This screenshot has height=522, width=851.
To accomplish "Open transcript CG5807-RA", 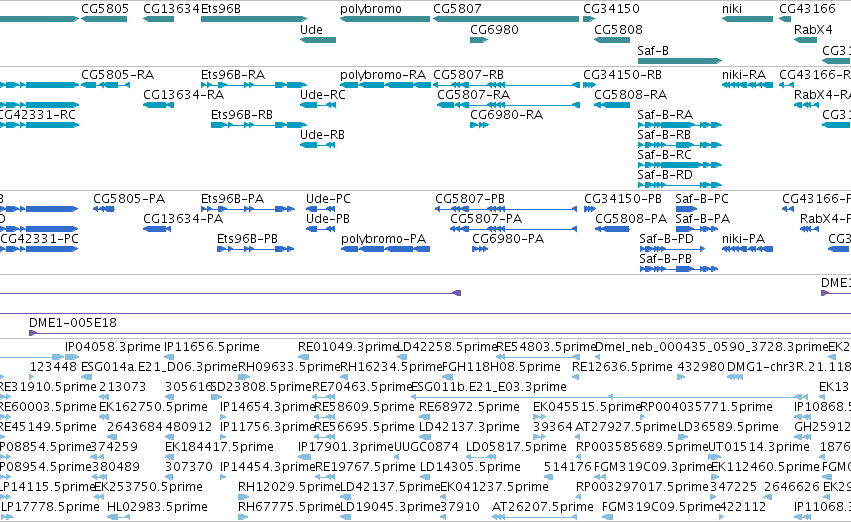I will click(x=473, y=95).
